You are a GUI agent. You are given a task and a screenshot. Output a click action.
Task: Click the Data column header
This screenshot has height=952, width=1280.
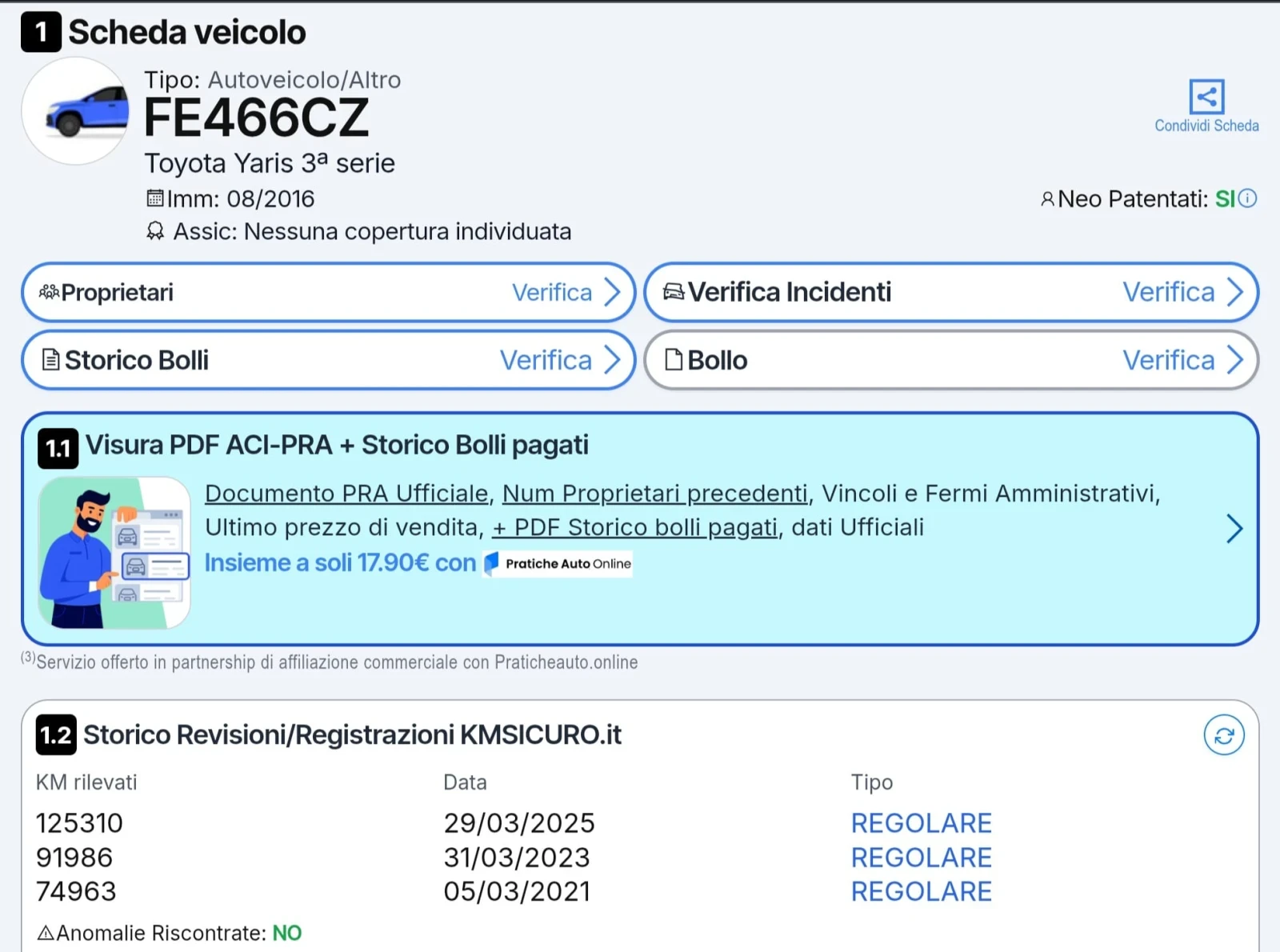pyautogui.click(x=465, y=782)
